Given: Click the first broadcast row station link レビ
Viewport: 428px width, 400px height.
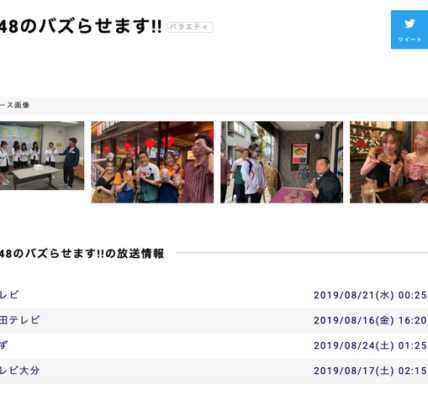Looking at the screenshot, I should point(9,295).
